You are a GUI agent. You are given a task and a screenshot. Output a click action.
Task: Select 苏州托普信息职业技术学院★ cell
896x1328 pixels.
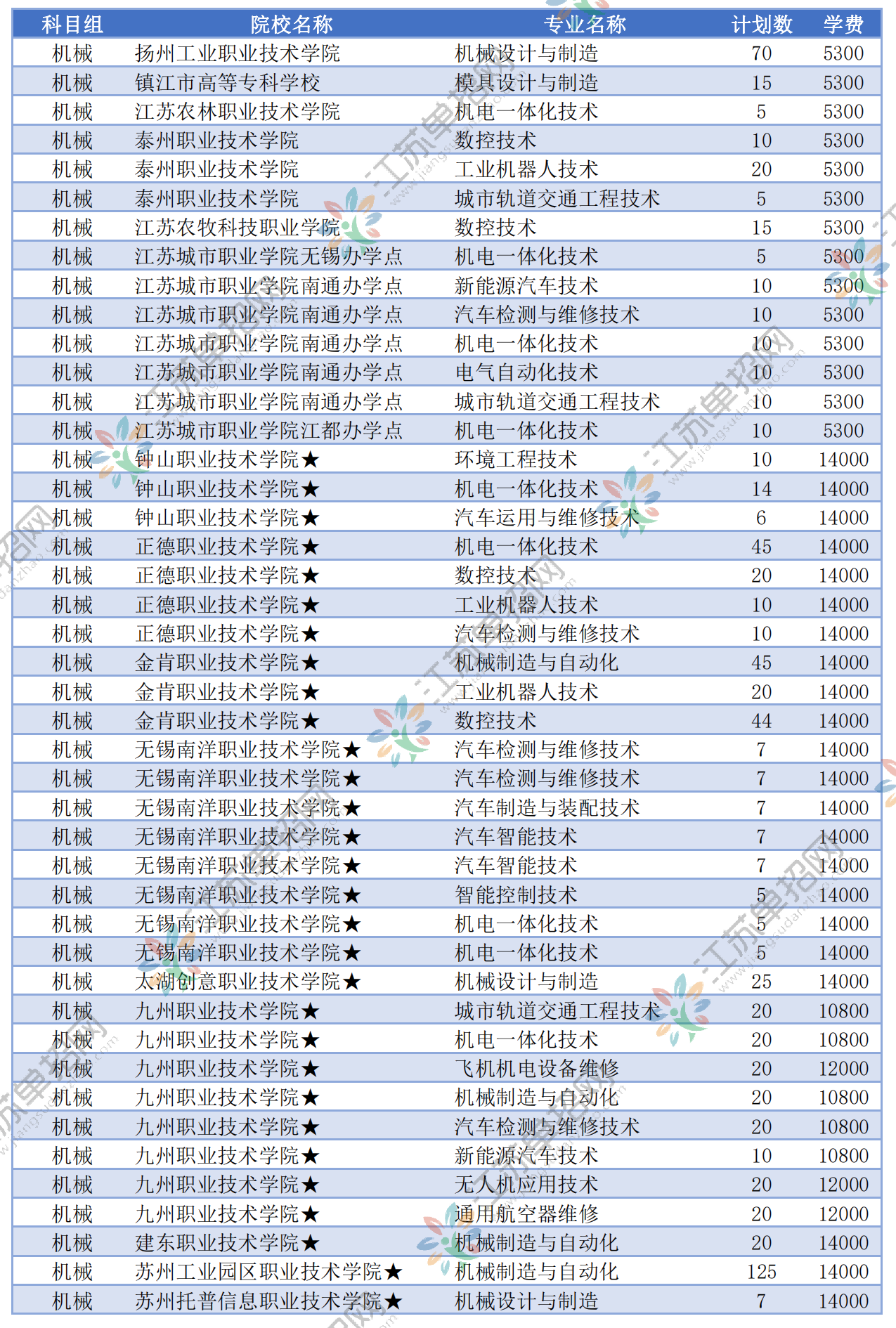click(x=269, y=1301)
